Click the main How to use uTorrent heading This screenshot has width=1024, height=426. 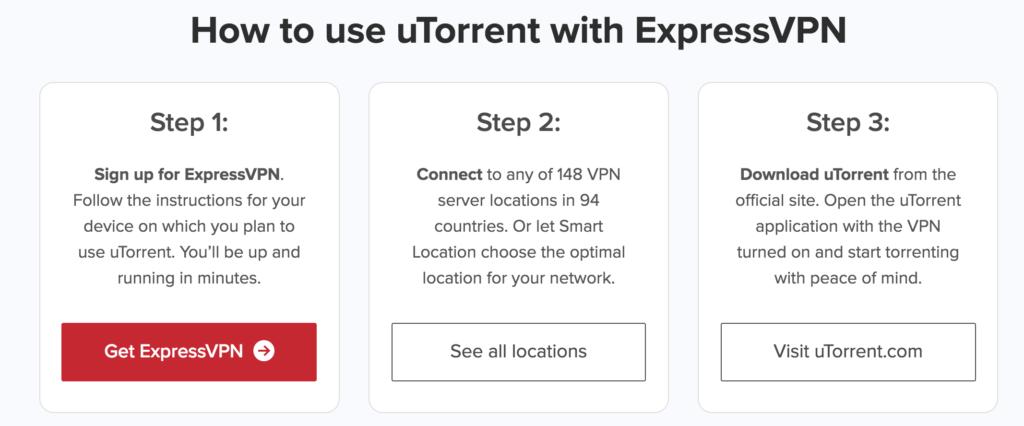519,31
